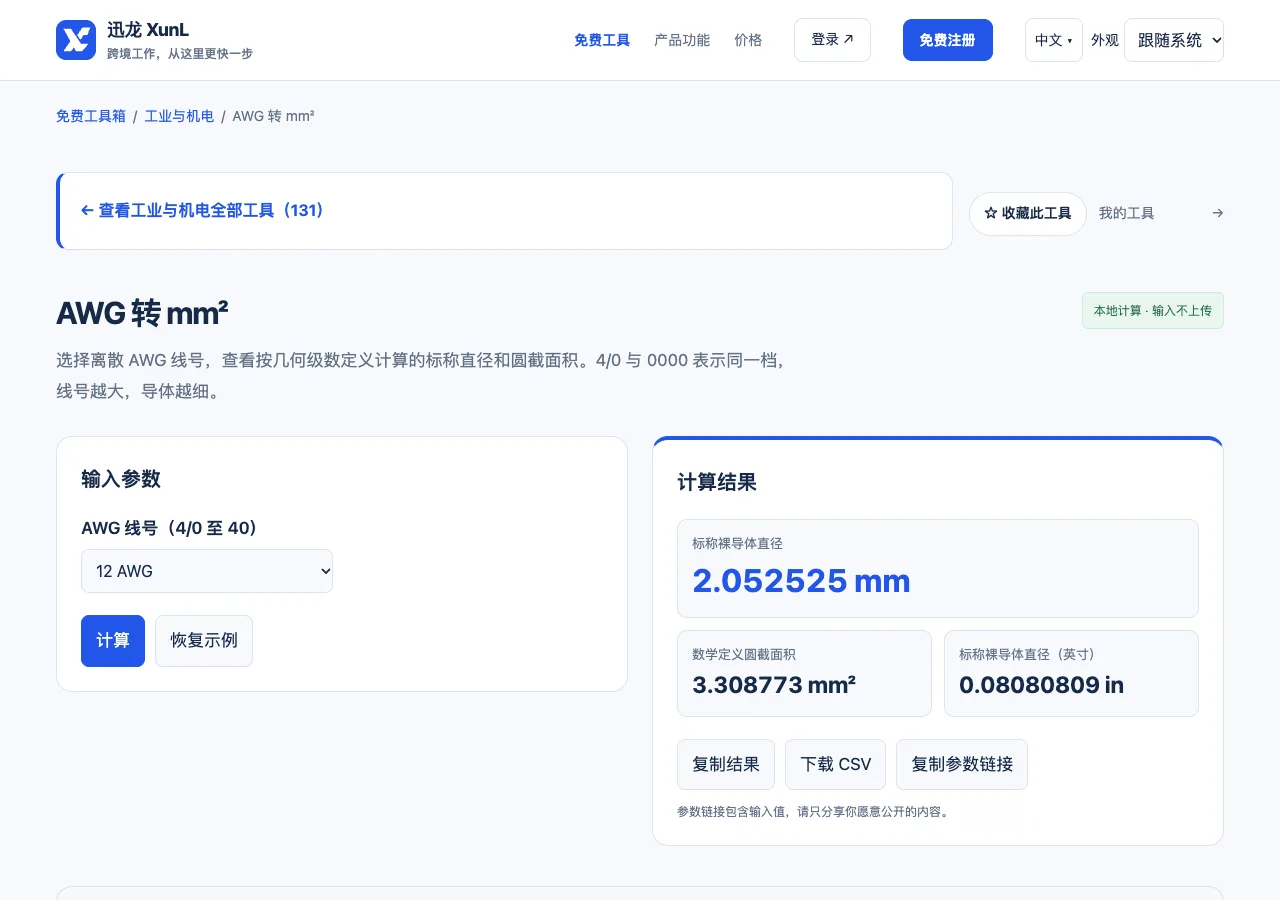Click the 外观 label
Image resolution: width=1280 pixels, height=900 pixels.
click(x=1105, y=40)
